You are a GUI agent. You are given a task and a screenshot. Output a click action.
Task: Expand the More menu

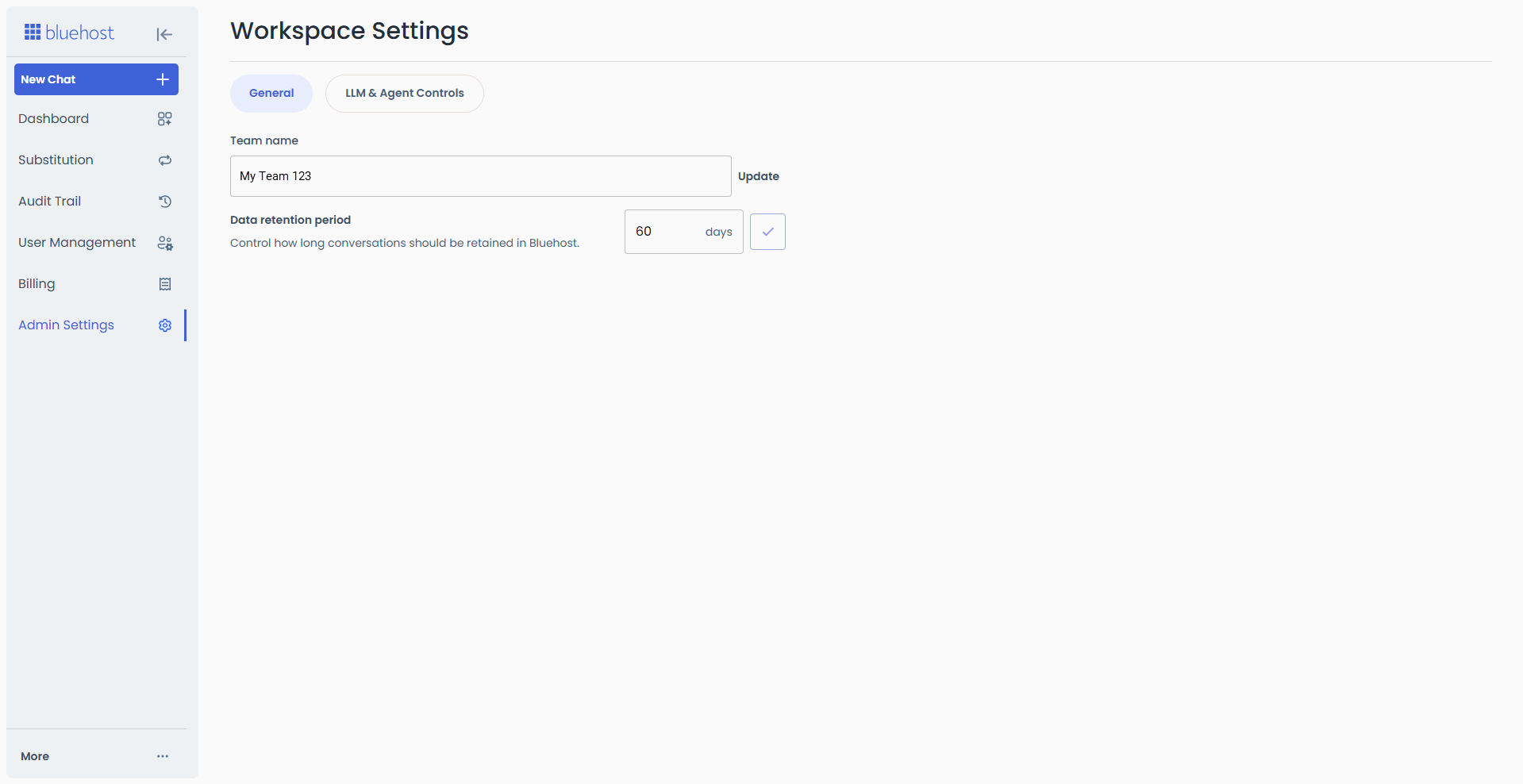(x=96, y=756)
